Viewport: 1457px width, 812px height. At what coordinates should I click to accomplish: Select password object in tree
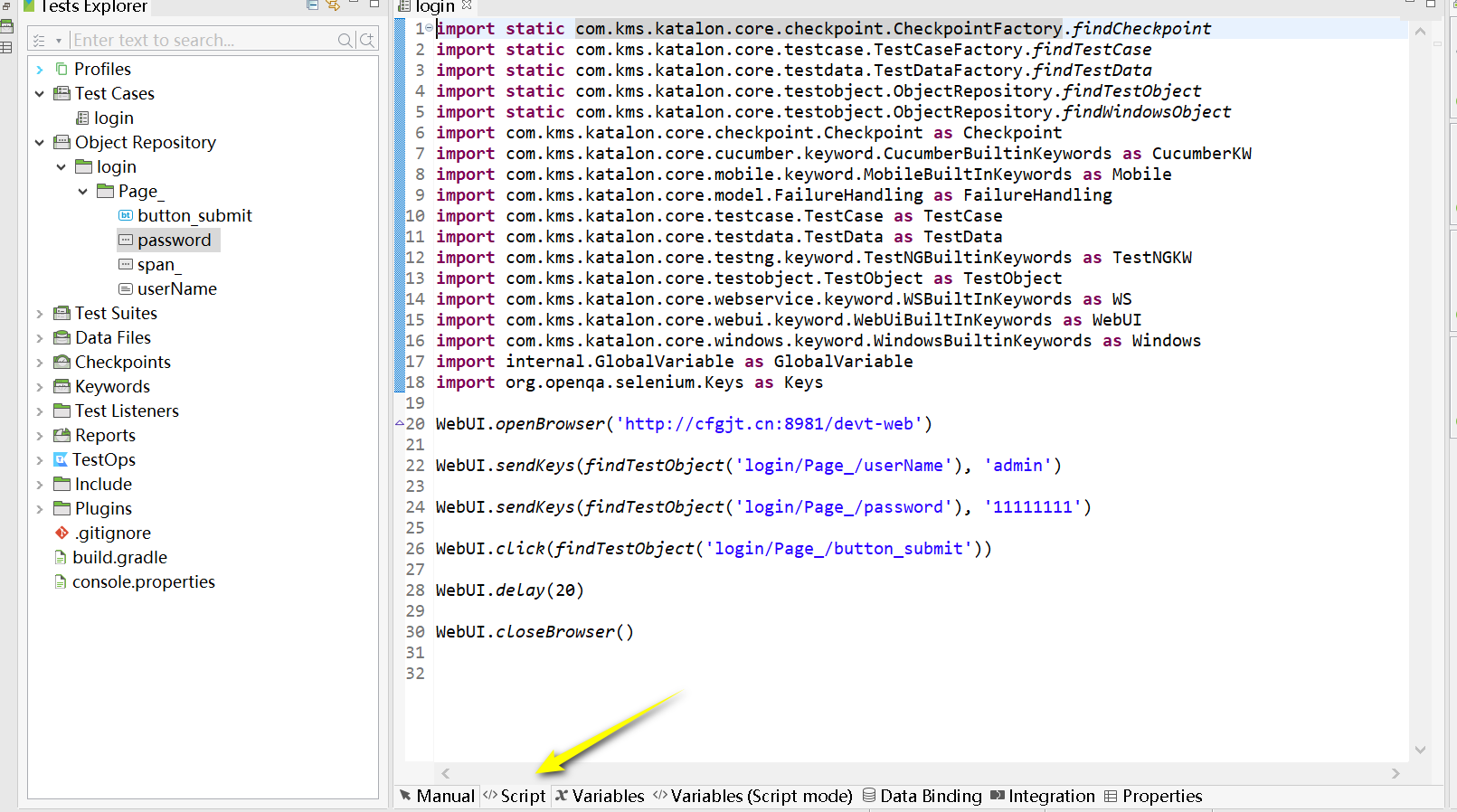(166, 240)
